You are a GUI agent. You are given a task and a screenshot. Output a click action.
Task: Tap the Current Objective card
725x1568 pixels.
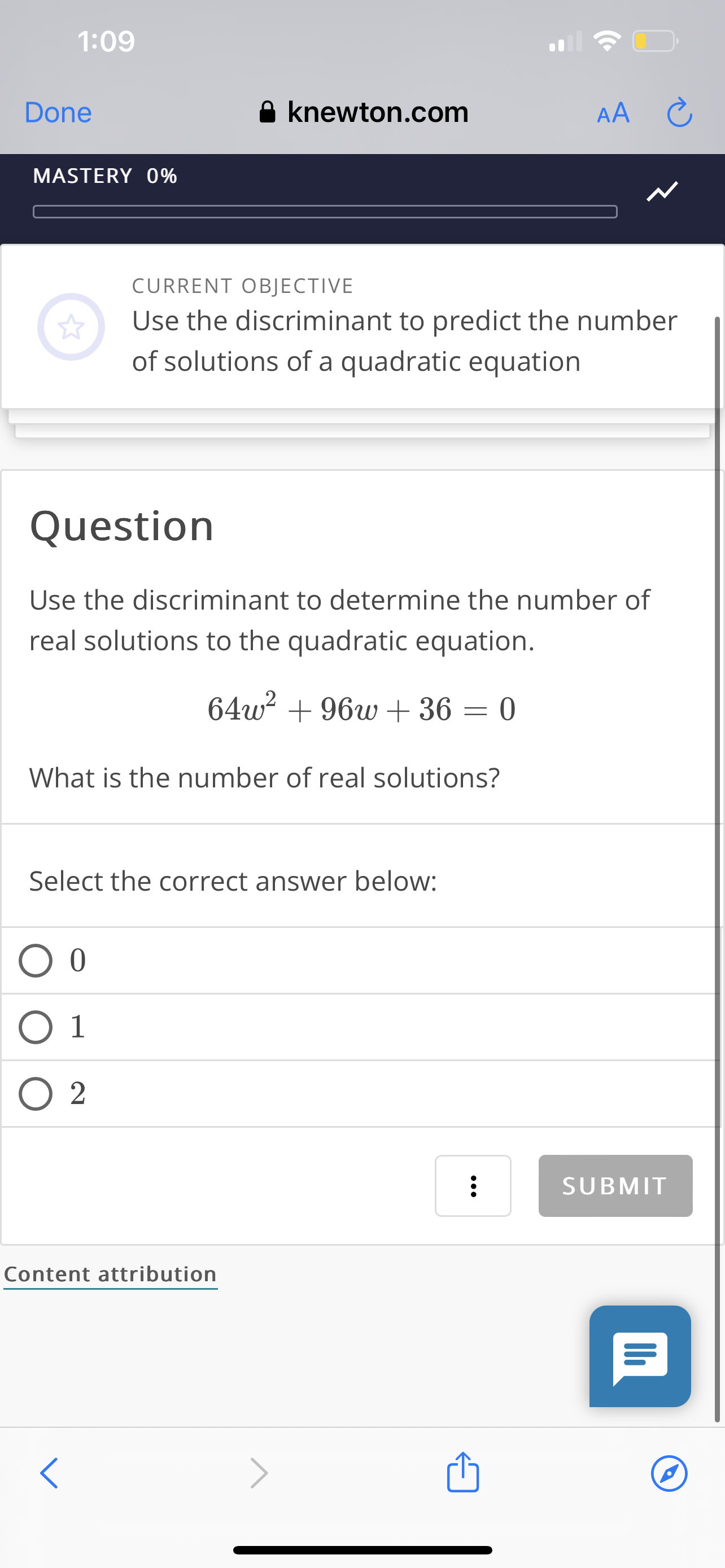click(x=362, y=327)
